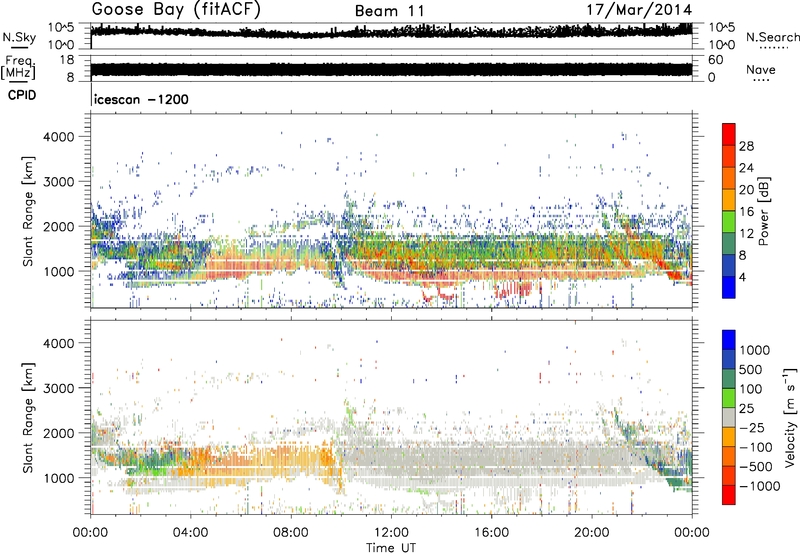Click the power panel 'Slant Range [km]' label
This screenshot has height=554, width=800.
28,211
